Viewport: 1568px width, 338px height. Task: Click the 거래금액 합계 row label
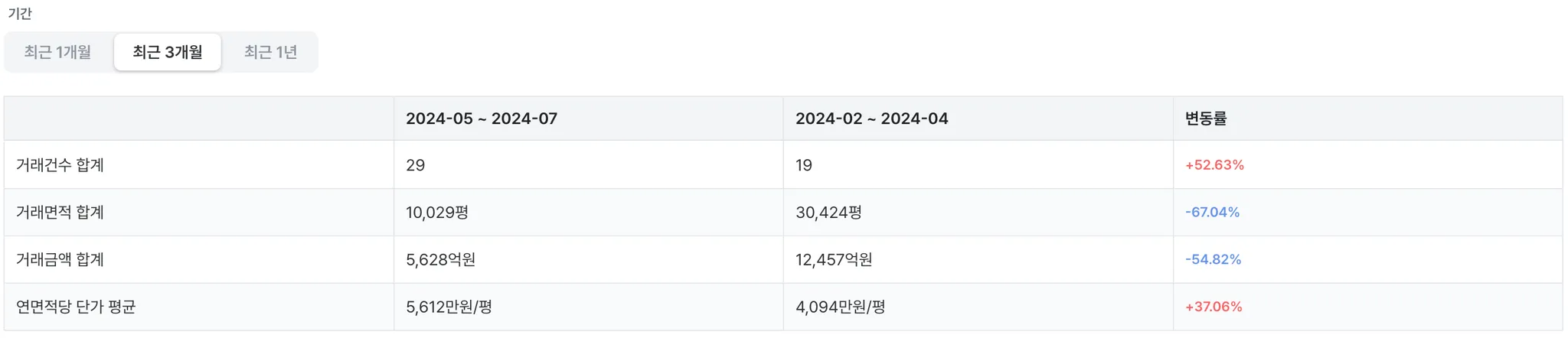click(x=60, y=260)
